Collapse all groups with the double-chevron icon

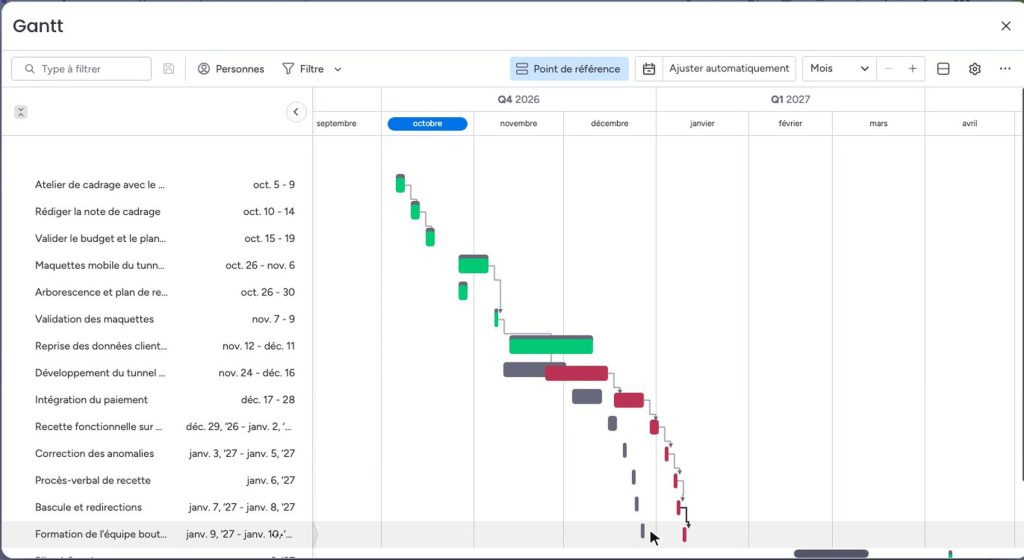pos(21,112)
